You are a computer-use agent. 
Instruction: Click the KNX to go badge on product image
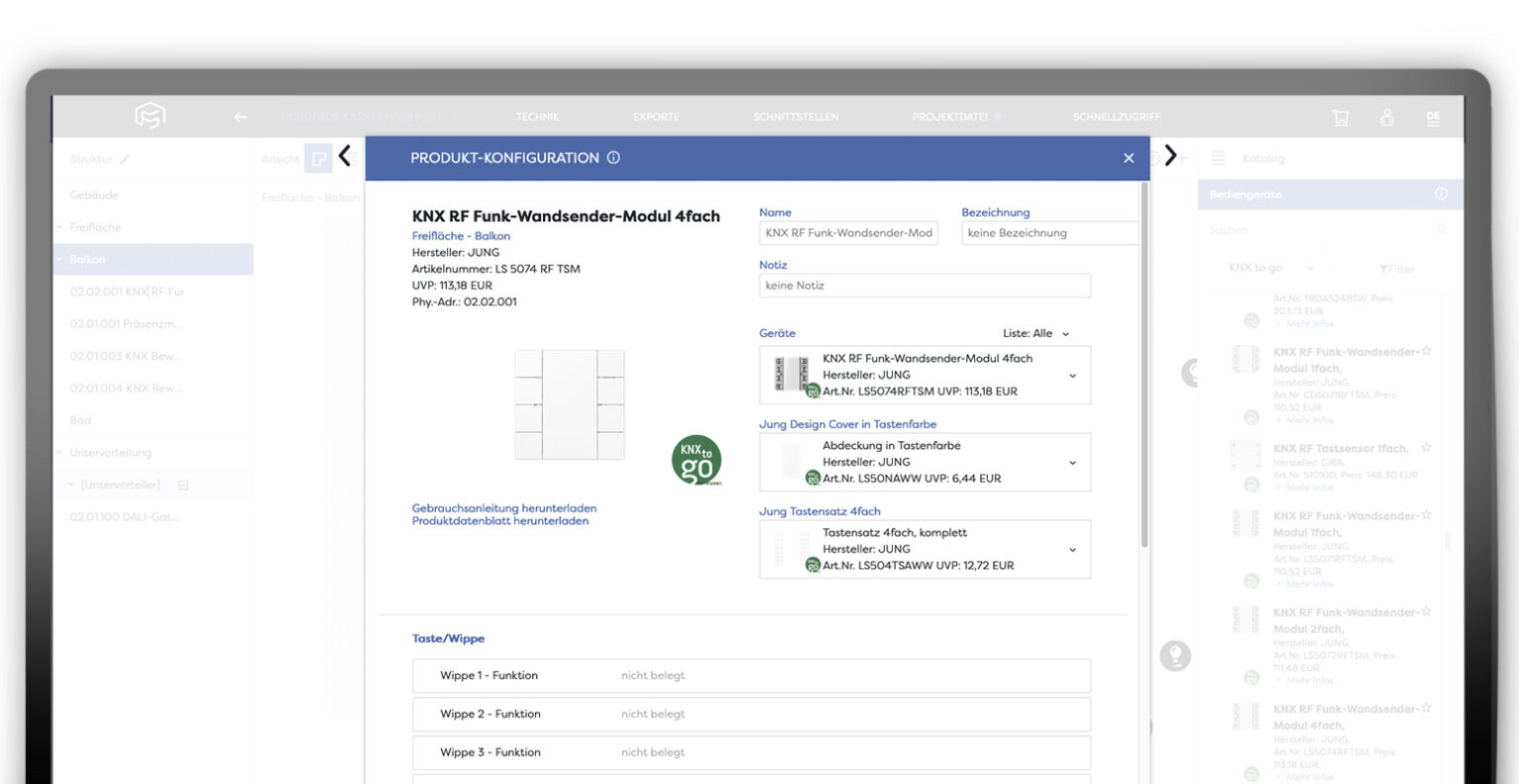point(696,461)
